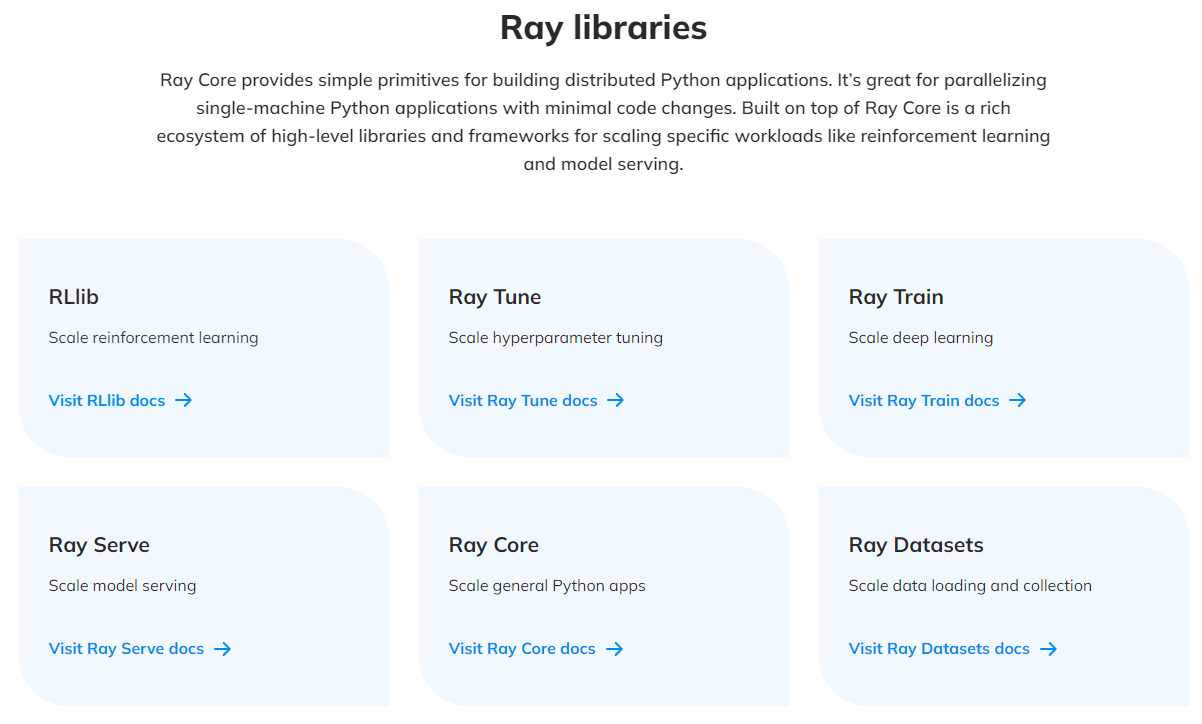
Task: Open the Visit RLlib docs link
Action: pos(107,400)
